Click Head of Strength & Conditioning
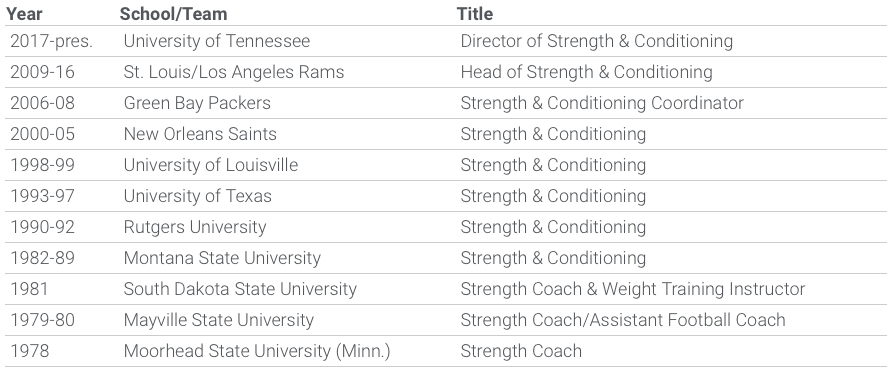This screenshot has height=377, width=894. tap(586, 72)
